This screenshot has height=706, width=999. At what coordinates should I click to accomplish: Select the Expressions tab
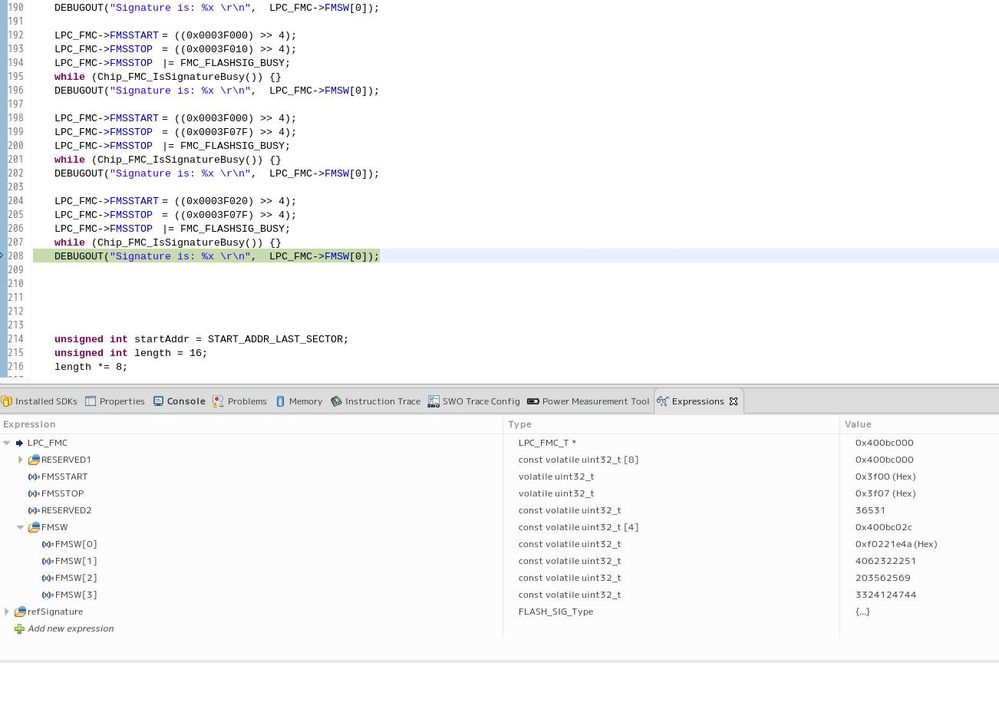tap(698, 401)
